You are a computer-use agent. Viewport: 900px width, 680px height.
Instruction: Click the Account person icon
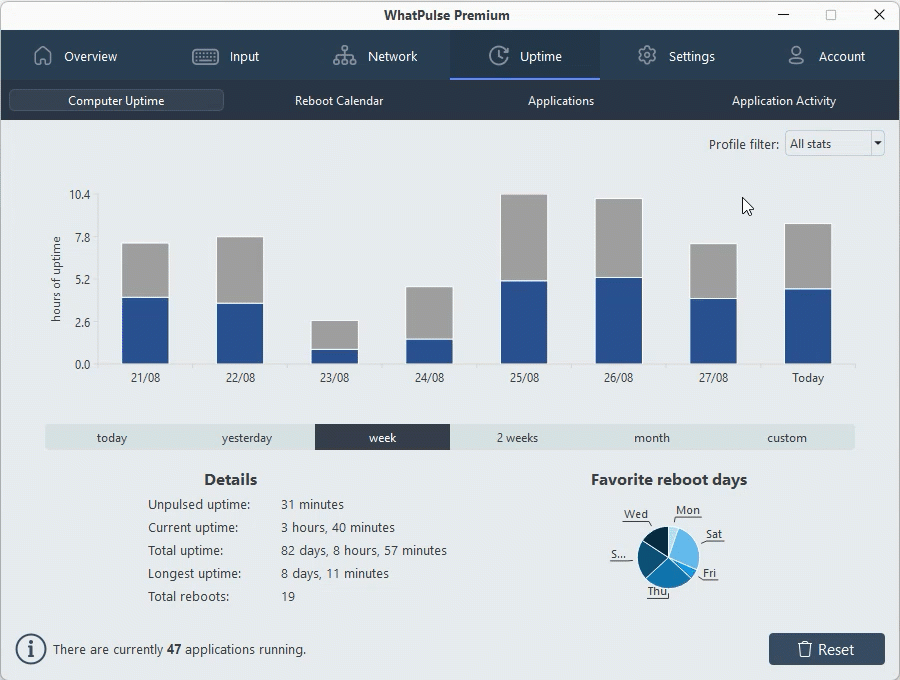click(796, 56)
